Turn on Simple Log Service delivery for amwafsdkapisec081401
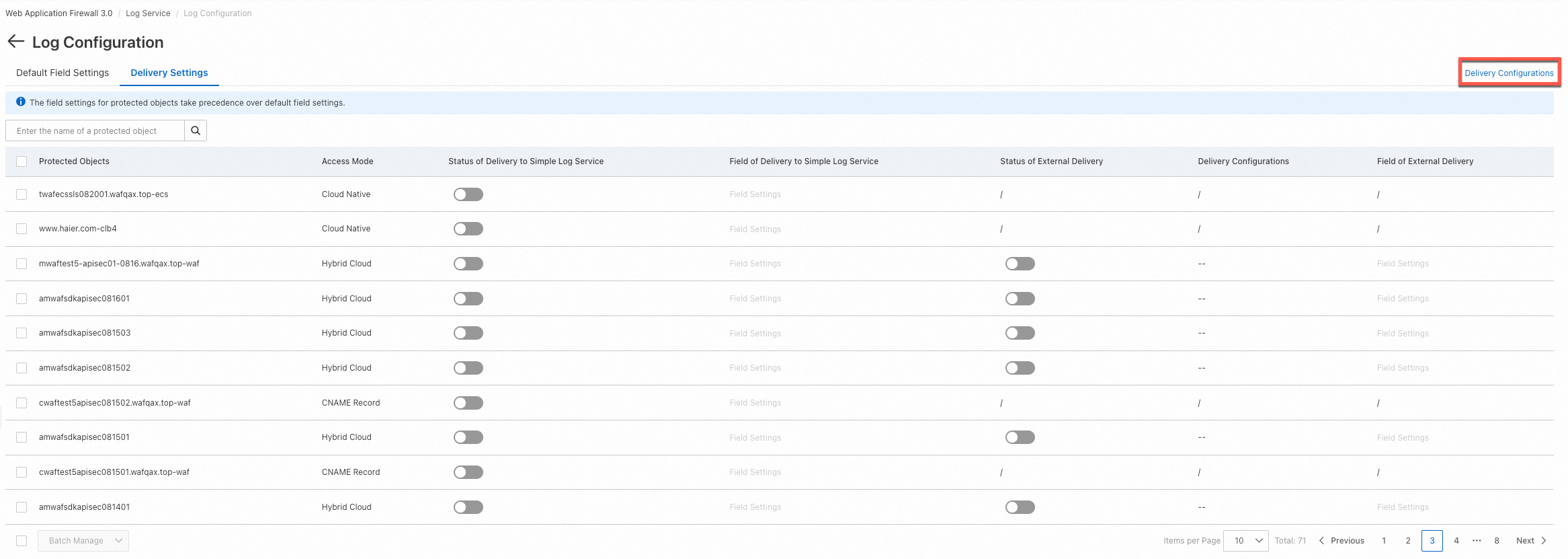1568x559 pixels. click(468, 507)
